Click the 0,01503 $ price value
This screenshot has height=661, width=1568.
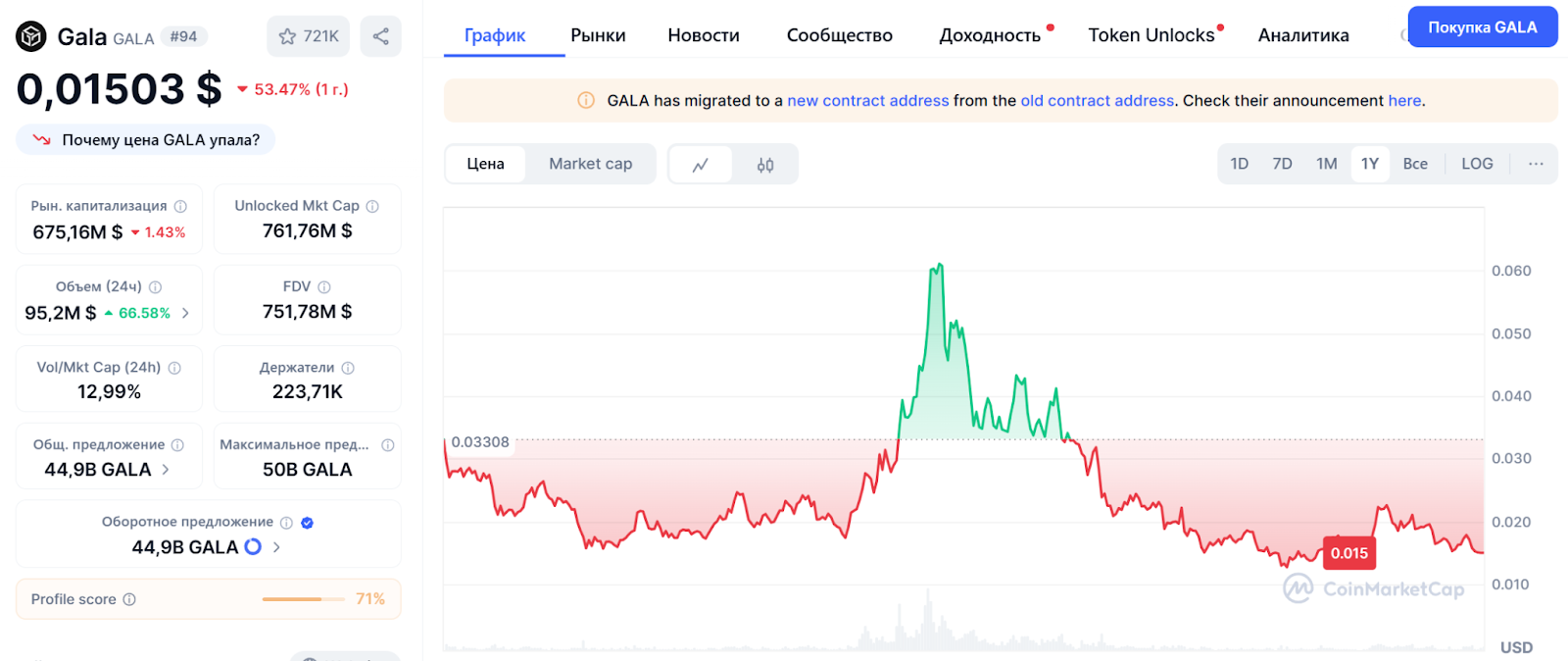point(120,89)
